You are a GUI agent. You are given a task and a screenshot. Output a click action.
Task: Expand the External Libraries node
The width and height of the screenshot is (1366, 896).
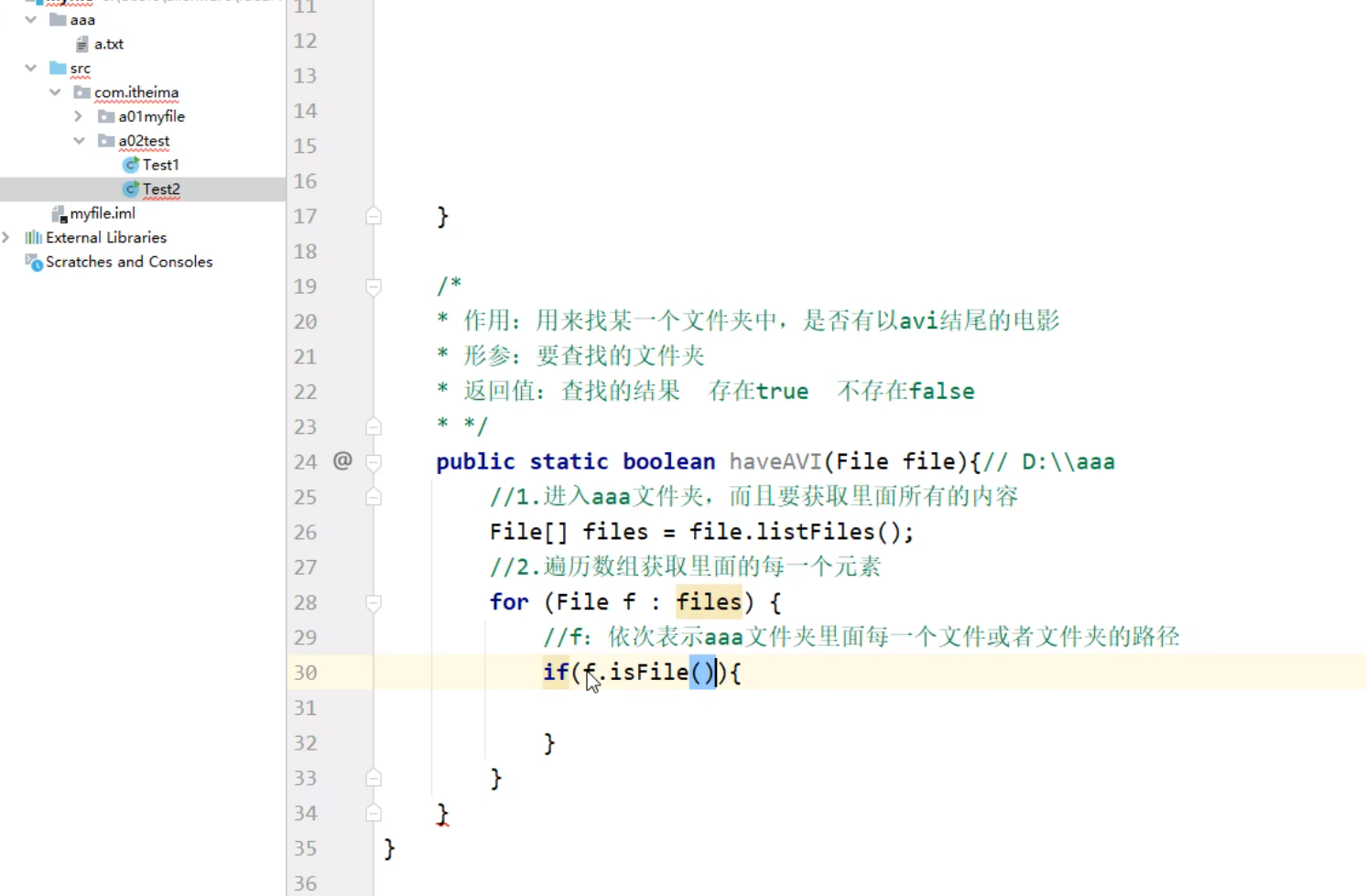(7, 237)
